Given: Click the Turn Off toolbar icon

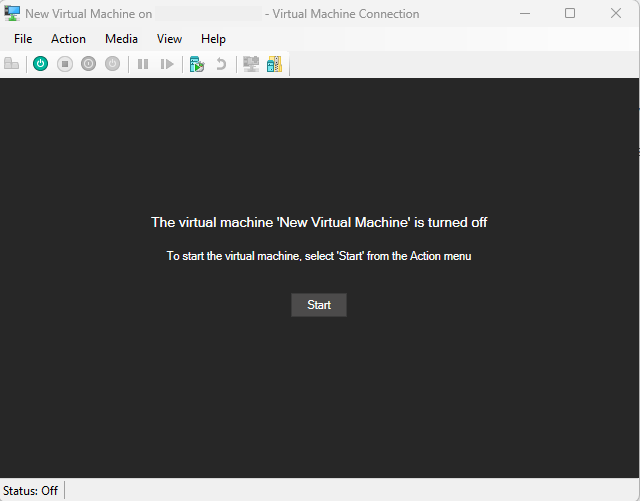Looking at the screenshot, I should pyautogui.click(x=65, y=64).
